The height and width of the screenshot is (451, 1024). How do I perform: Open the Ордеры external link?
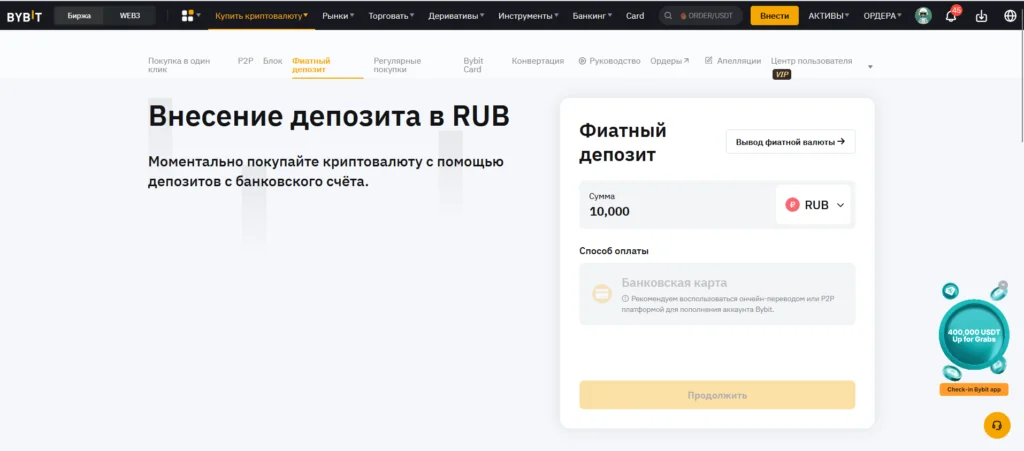[669, 61]
